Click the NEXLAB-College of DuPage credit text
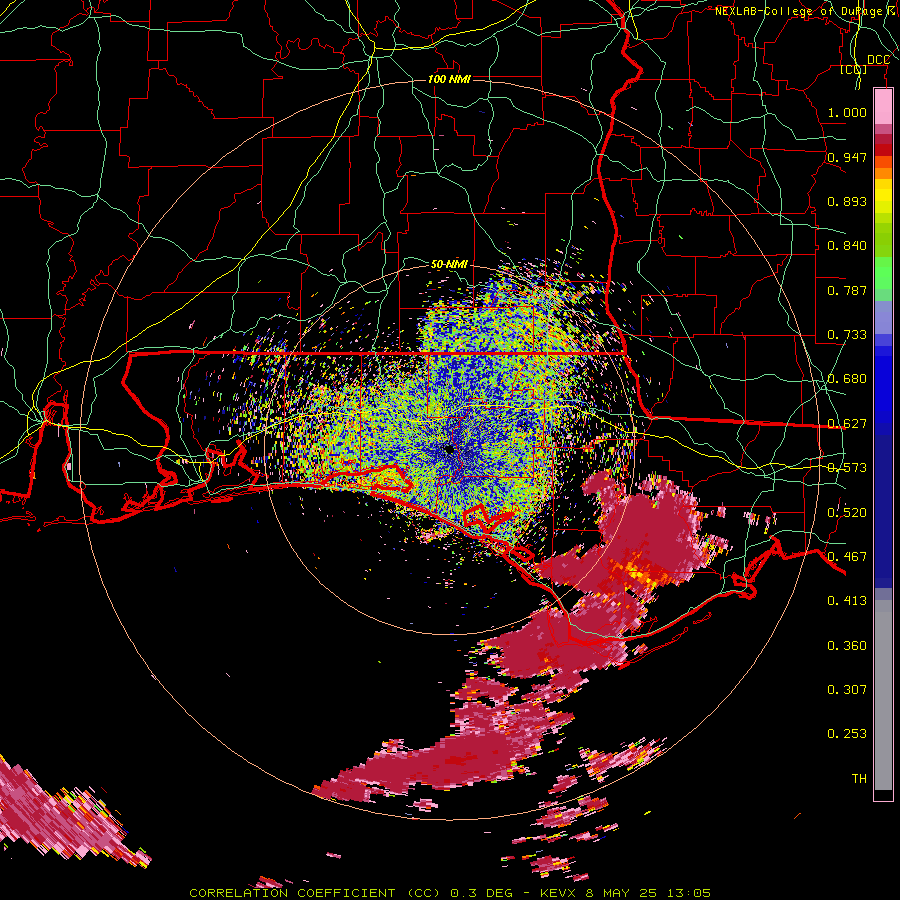900x900 pixels. click(806, 11)
